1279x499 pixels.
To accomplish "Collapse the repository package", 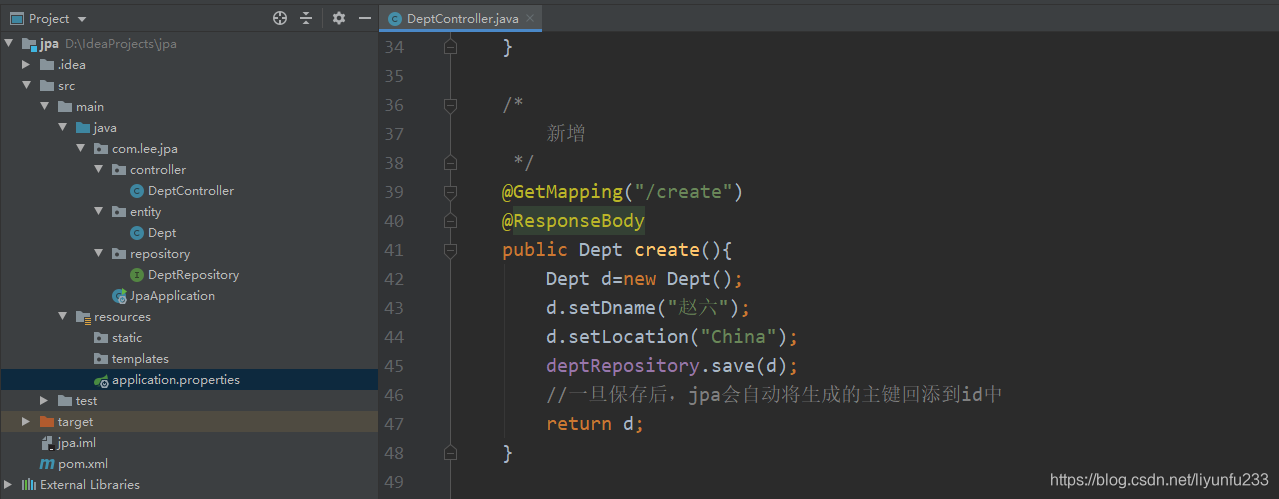I will coord(99,254).
